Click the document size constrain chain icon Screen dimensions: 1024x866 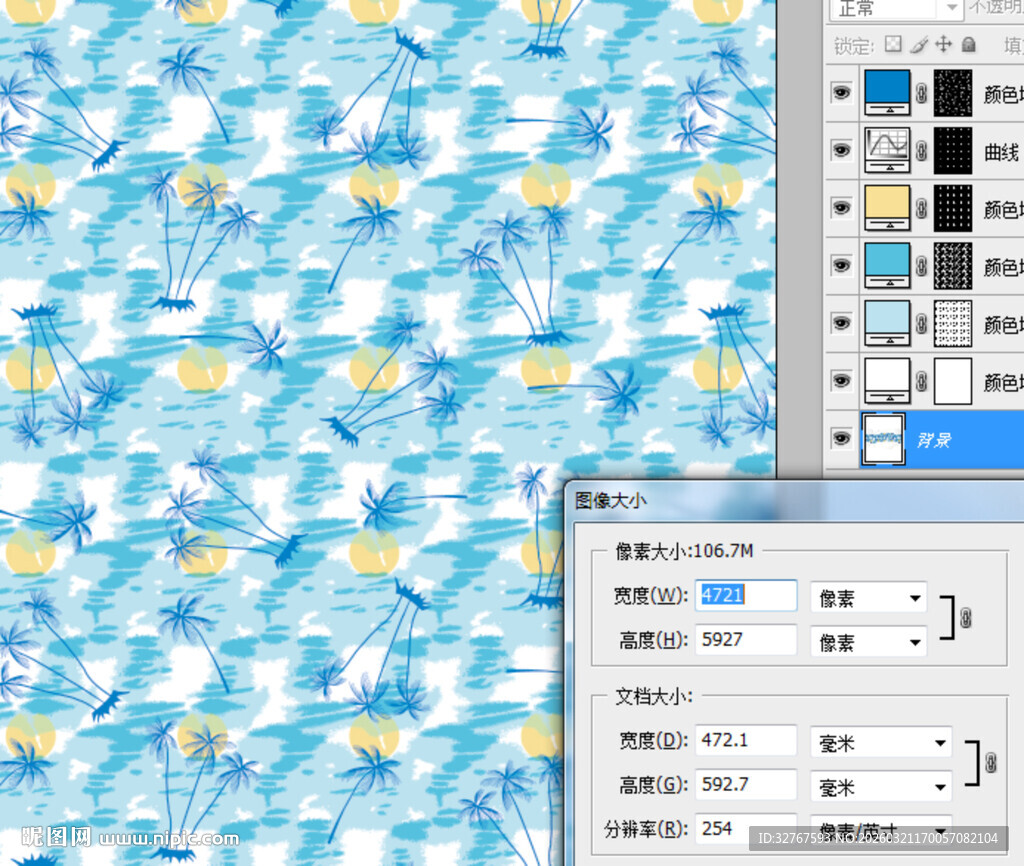pos(991,762)
